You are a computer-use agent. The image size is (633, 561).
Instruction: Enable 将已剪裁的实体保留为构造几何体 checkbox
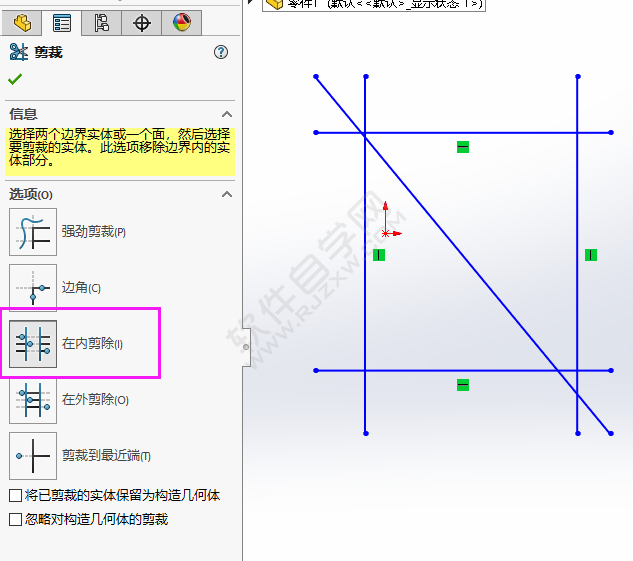(x=15, y=495)
